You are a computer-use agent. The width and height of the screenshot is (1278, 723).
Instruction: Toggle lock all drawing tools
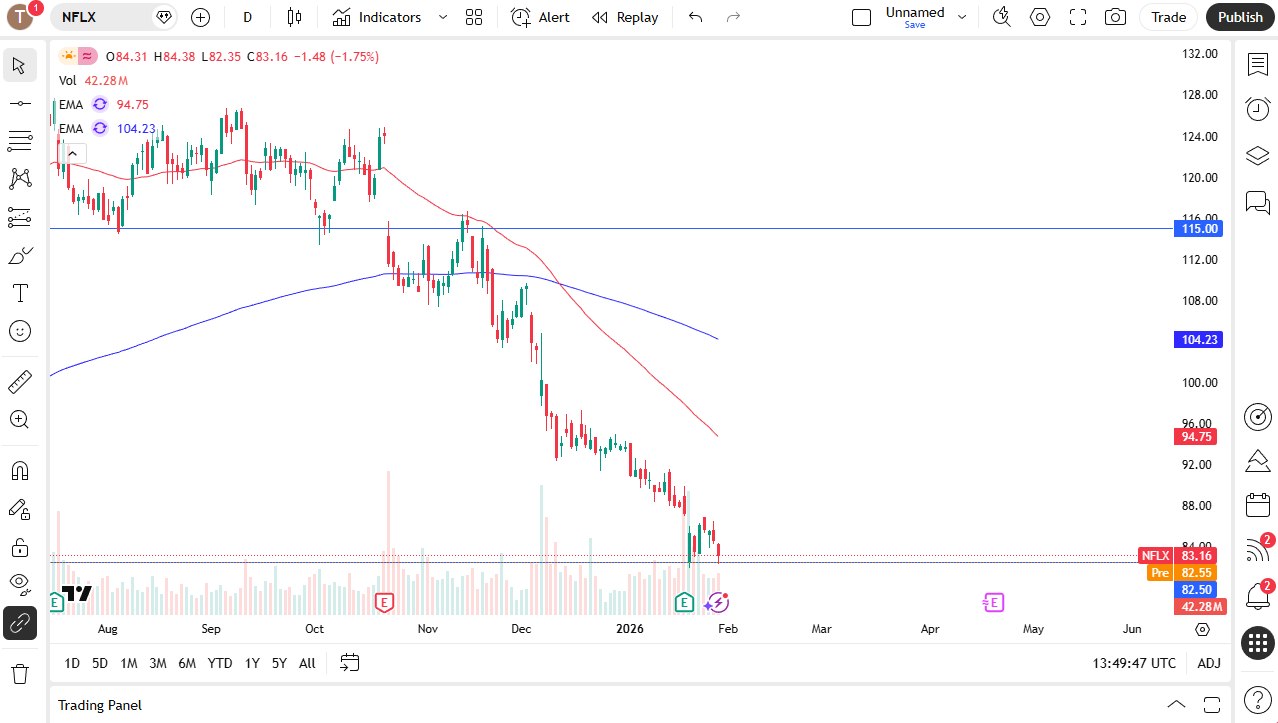[x=19, y=547]
